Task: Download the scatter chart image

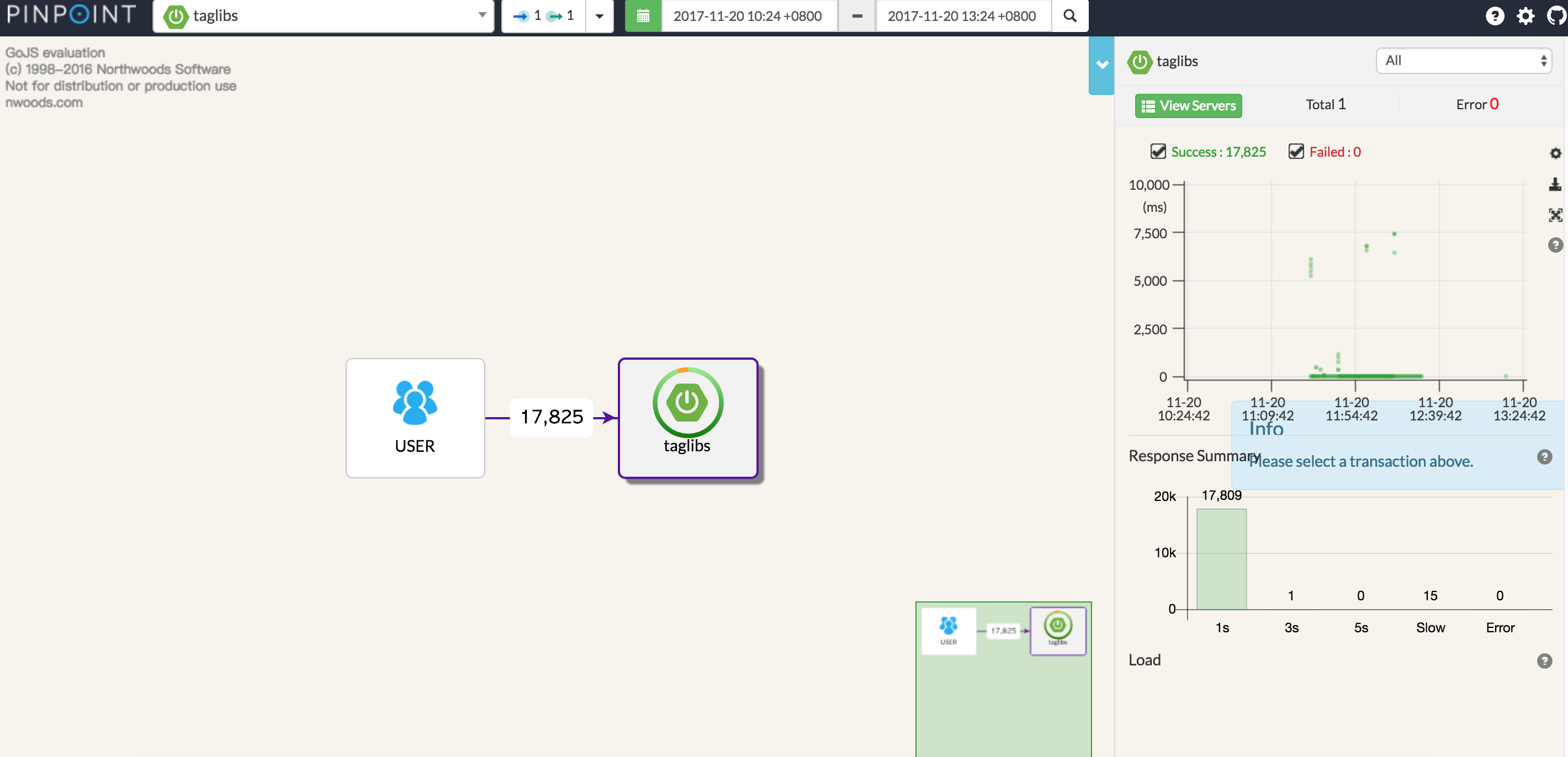Action: (x=1555, y=184)
